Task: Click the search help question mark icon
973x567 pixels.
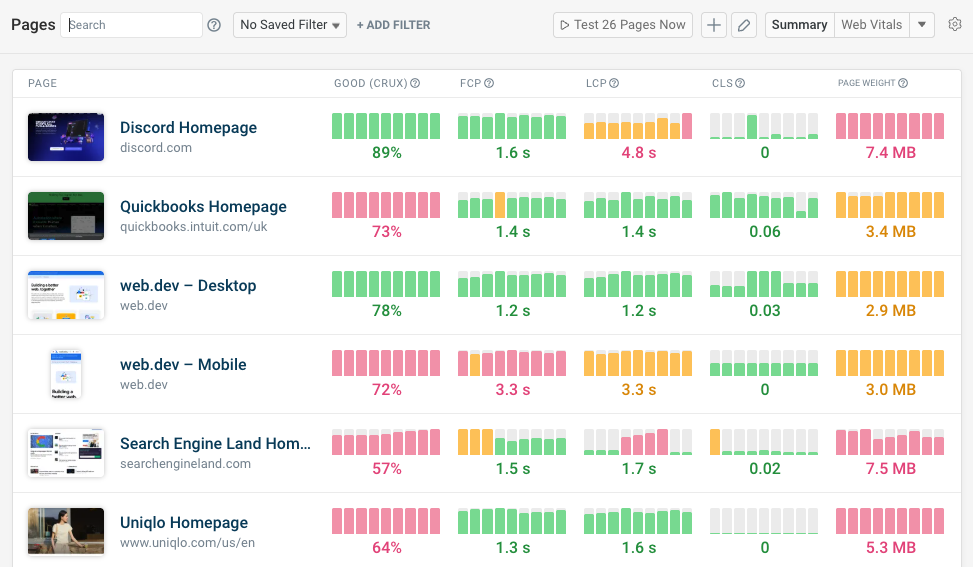Action: [x=214, y=25]
